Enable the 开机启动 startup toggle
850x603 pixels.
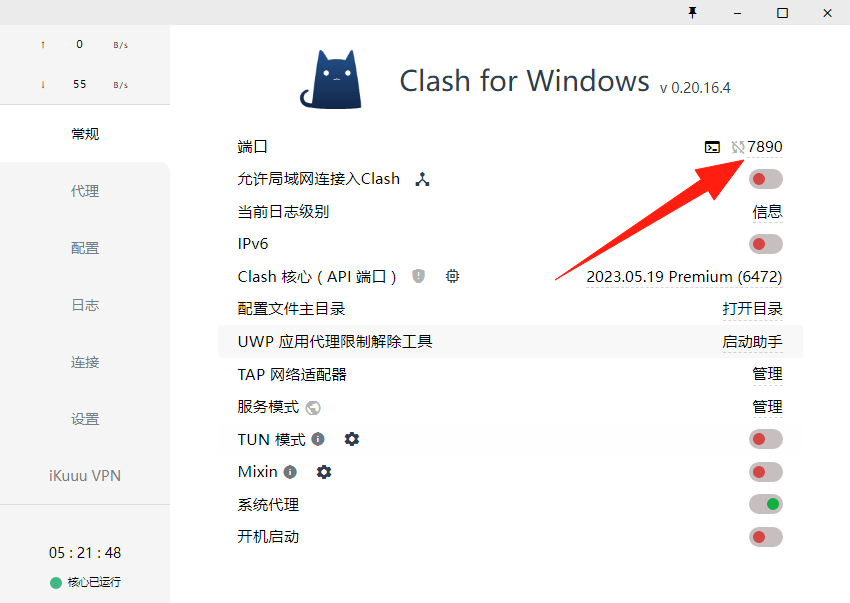pos(765,537)
